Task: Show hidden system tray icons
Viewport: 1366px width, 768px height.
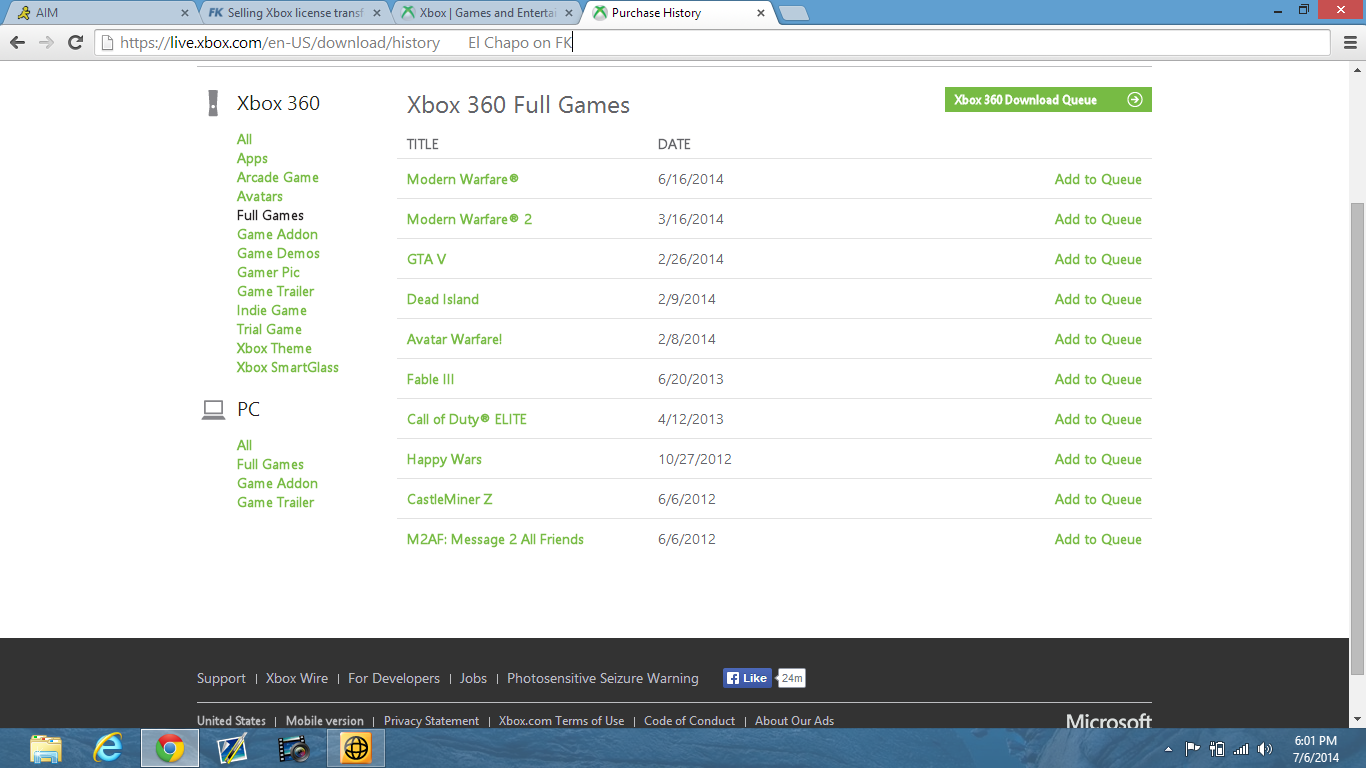Action: tap(1168, 749)
